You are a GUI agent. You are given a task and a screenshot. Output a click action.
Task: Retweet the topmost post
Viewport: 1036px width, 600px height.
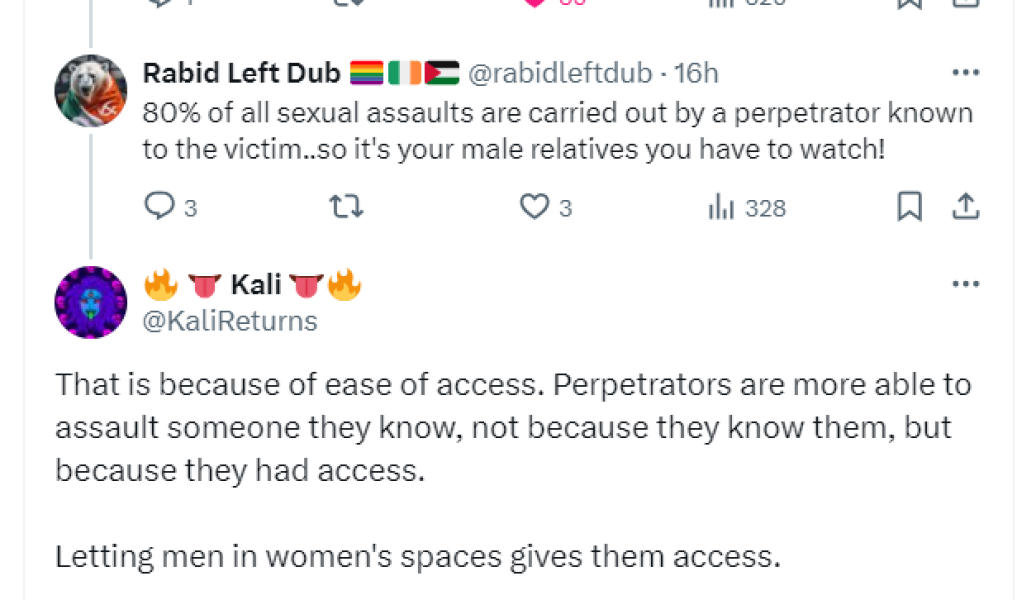pos(345,2)
